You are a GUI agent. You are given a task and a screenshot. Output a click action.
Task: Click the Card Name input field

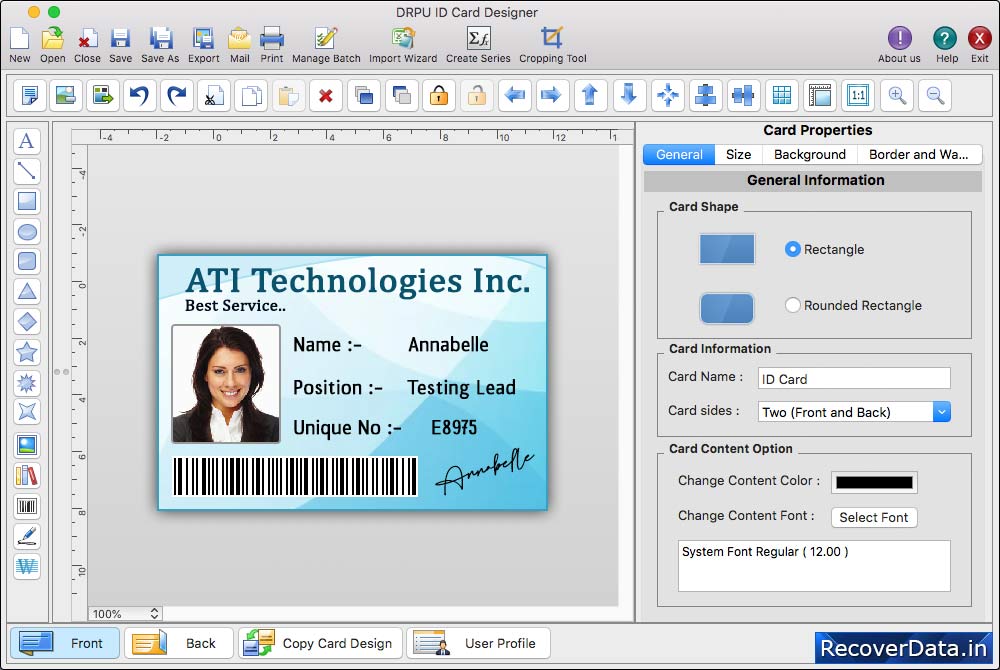tap(854, 379)
